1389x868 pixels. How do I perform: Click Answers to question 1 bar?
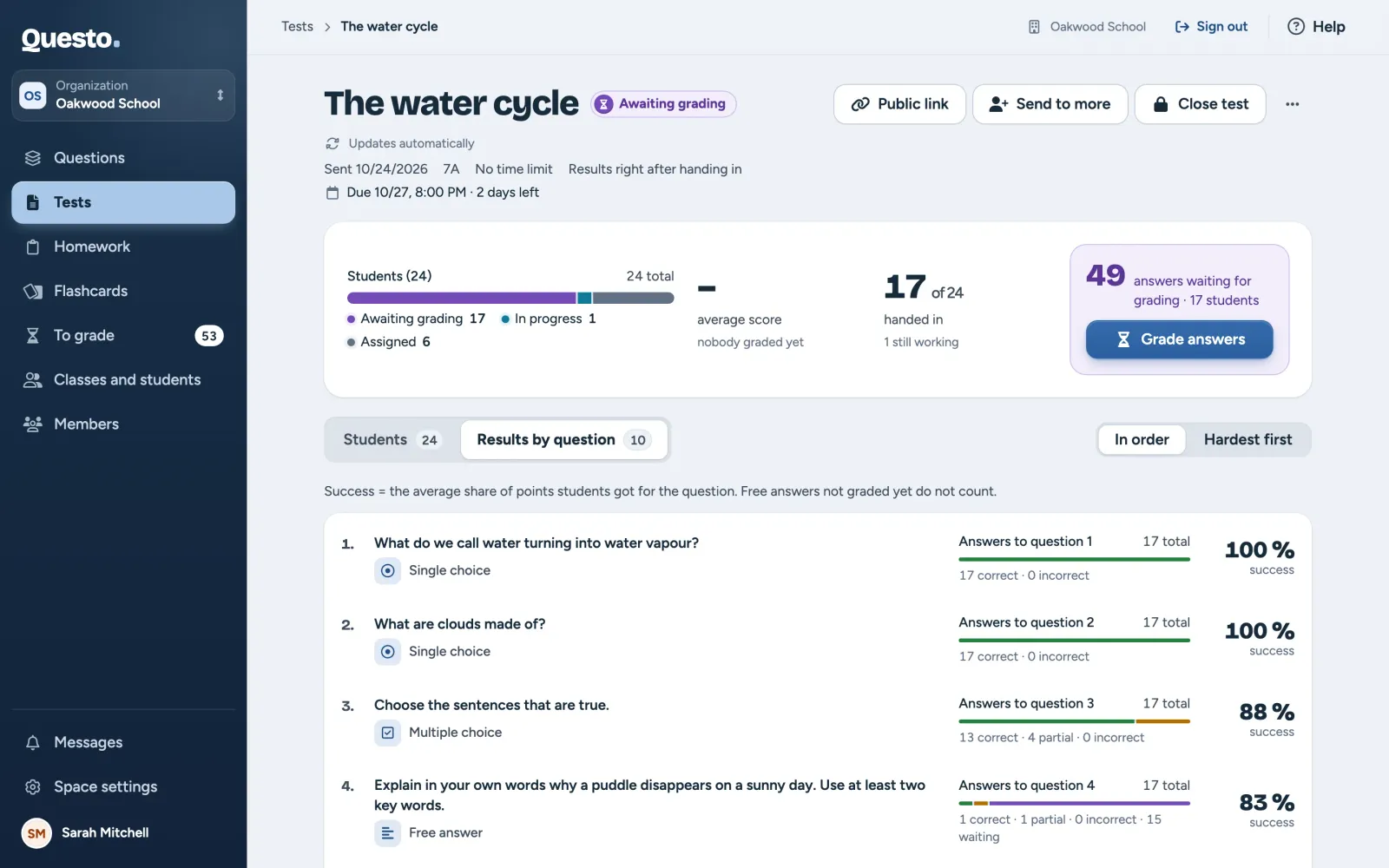tap(1075, 559)
